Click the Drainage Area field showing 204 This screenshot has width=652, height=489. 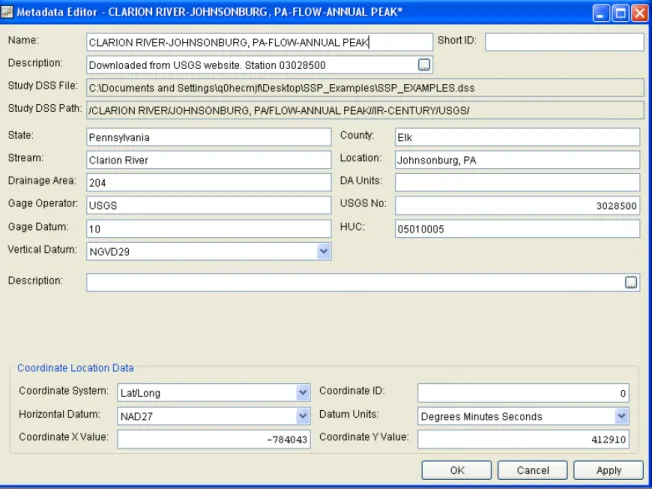click(209, 183)
